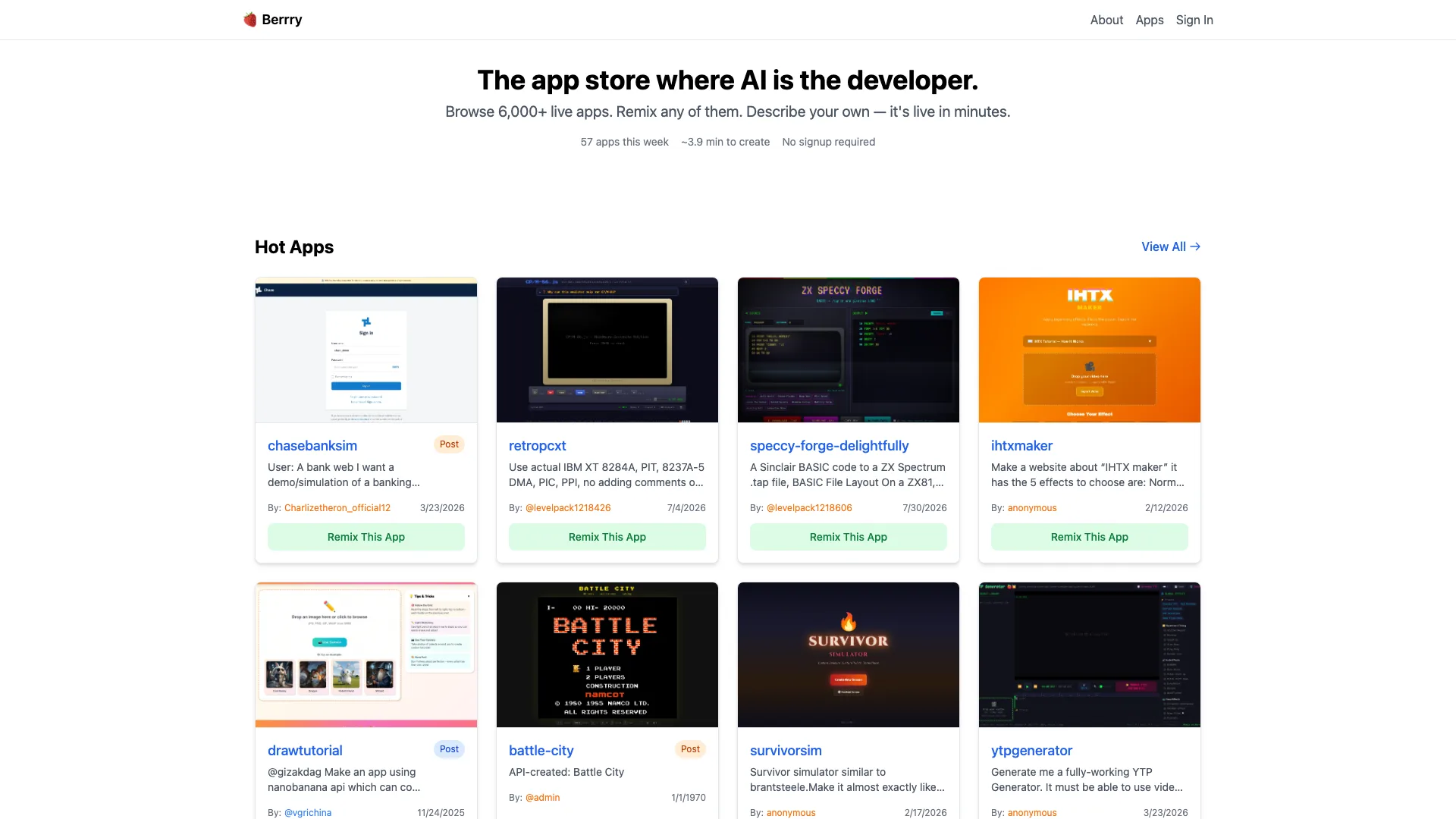Viewport: 1456px width, 819px height.
Task: Click the date 1/1/1970 on battle-city
Action: (x=689, y=798)
